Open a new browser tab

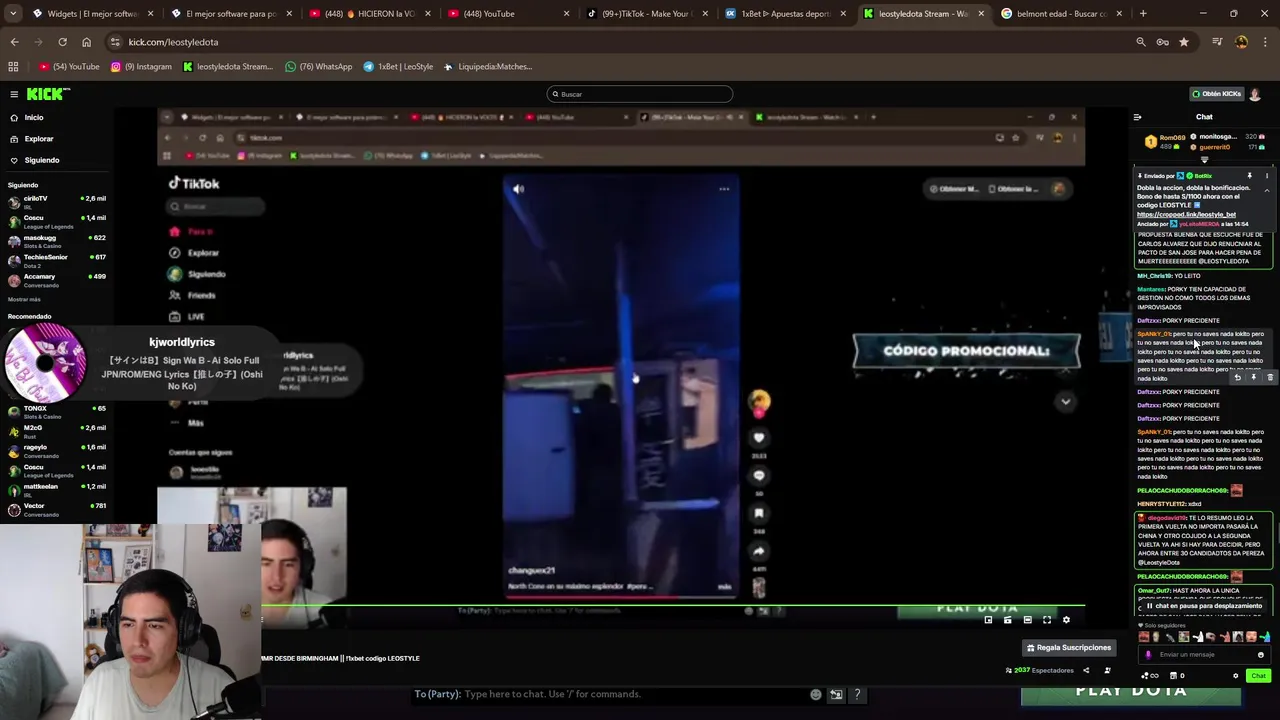click(1143, 14)
